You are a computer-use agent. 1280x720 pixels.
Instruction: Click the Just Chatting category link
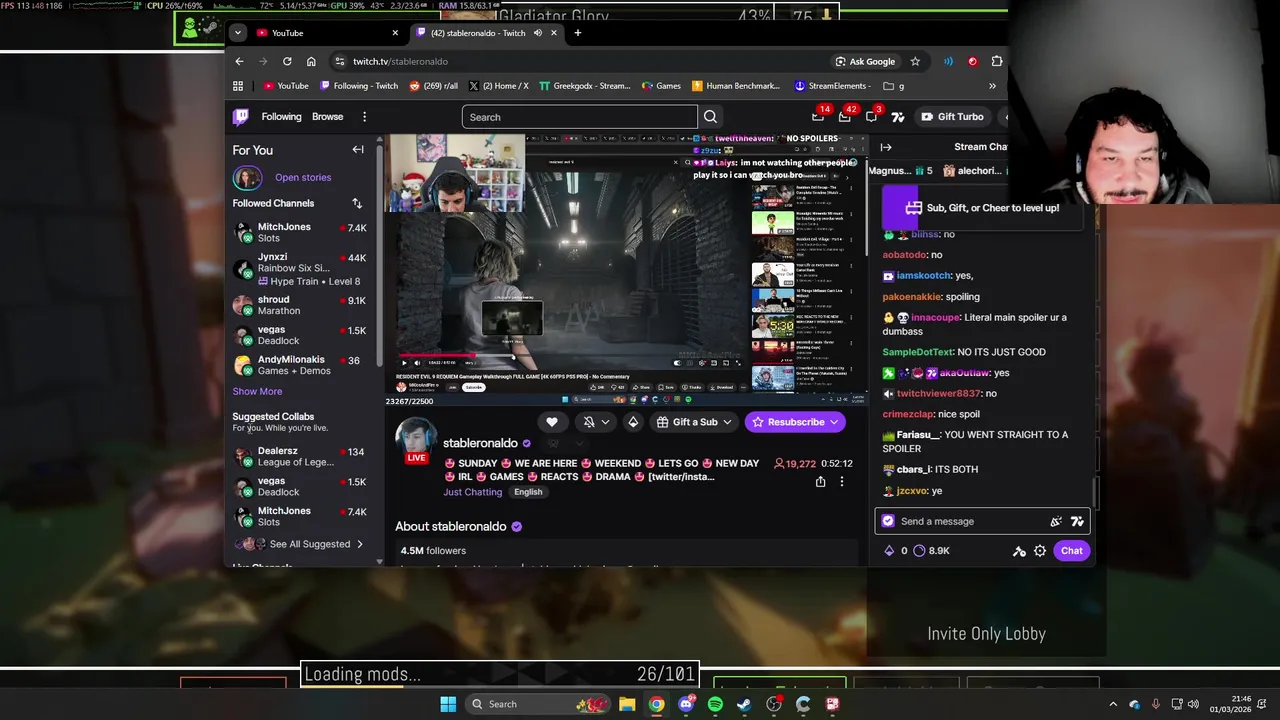coord(473,492)
